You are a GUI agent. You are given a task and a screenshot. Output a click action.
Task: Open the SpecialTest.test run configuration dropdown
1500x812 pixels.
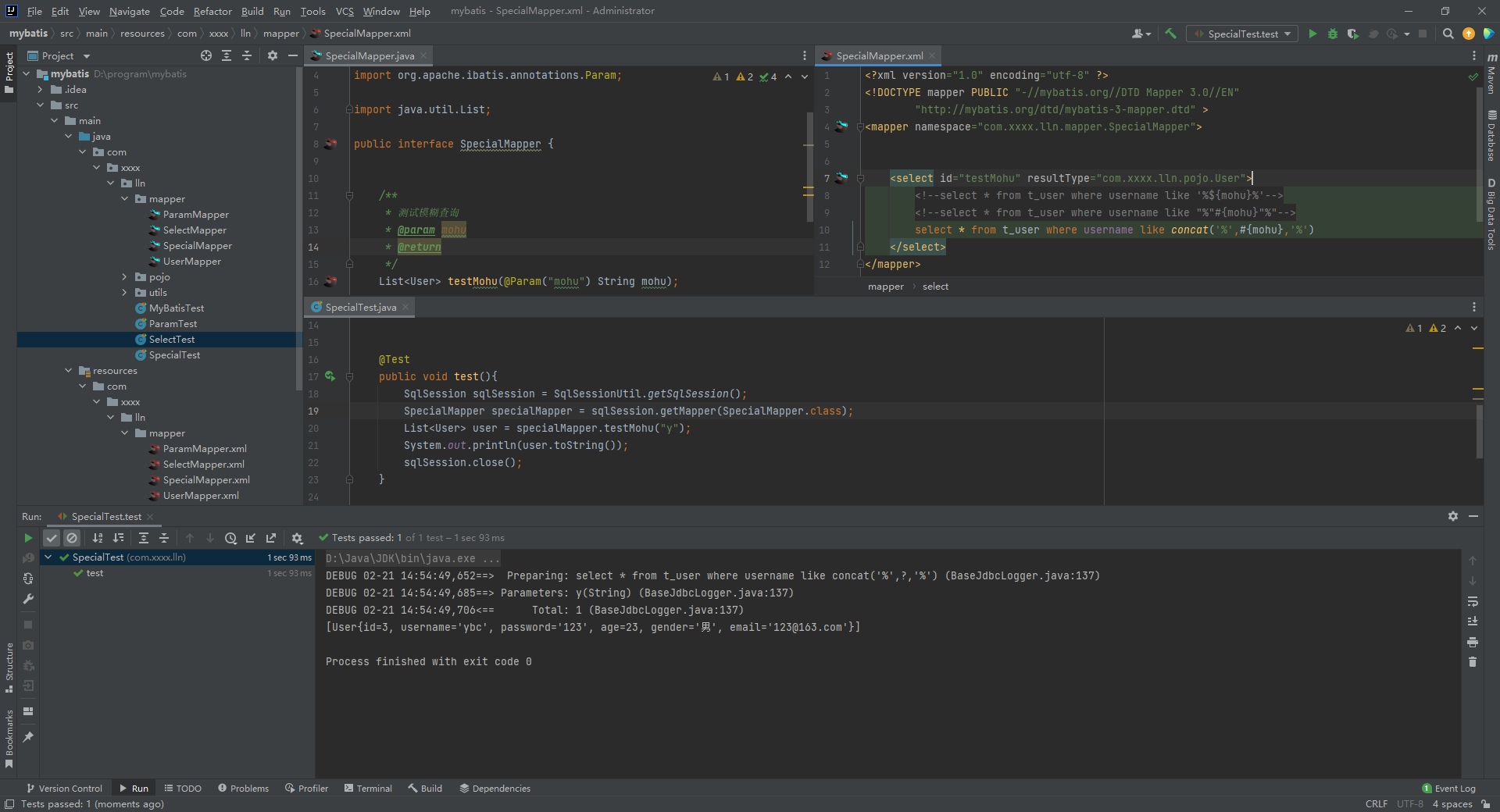pyautogui.click(x=1242, y=34)
